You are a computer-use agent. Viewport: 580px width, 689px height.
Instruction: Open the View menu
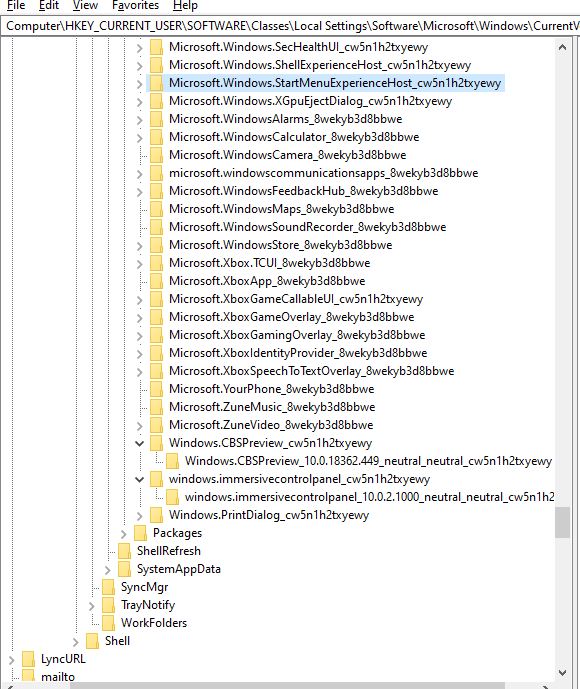(85, 5)
